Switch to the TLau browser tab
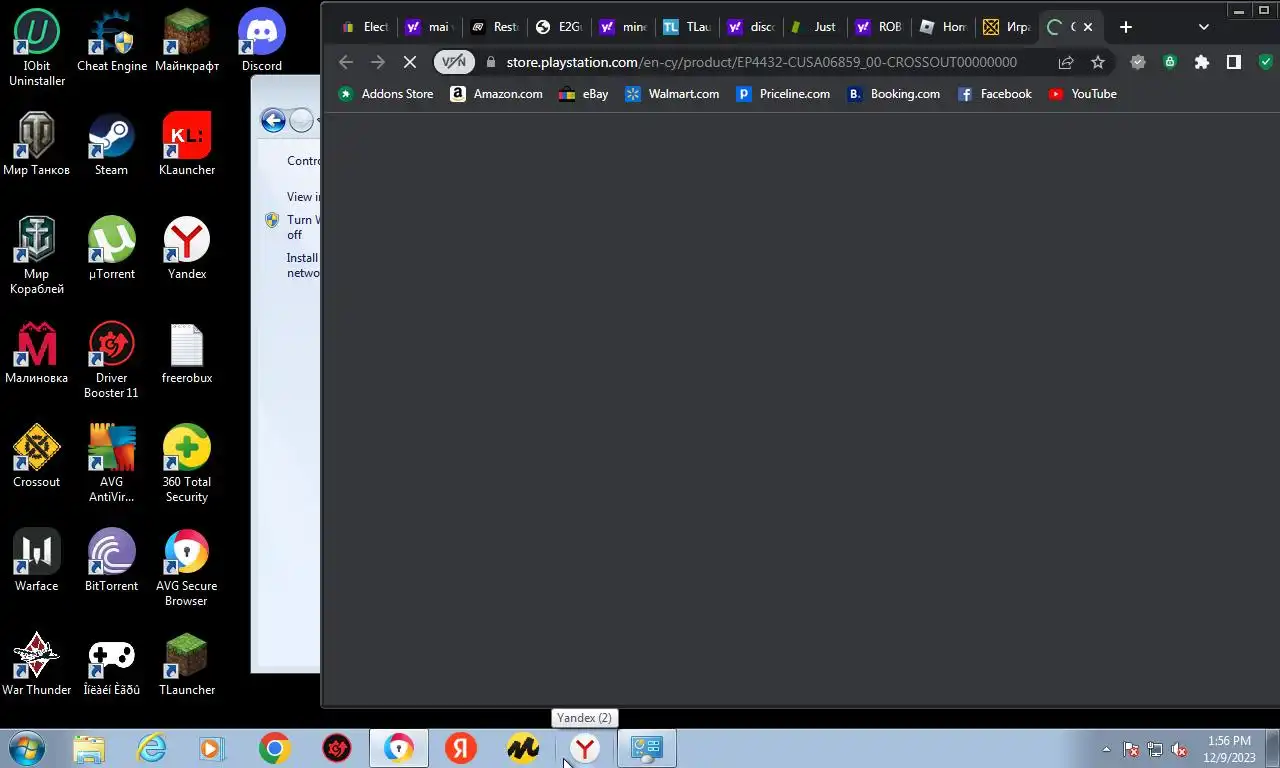 (685, 27)
